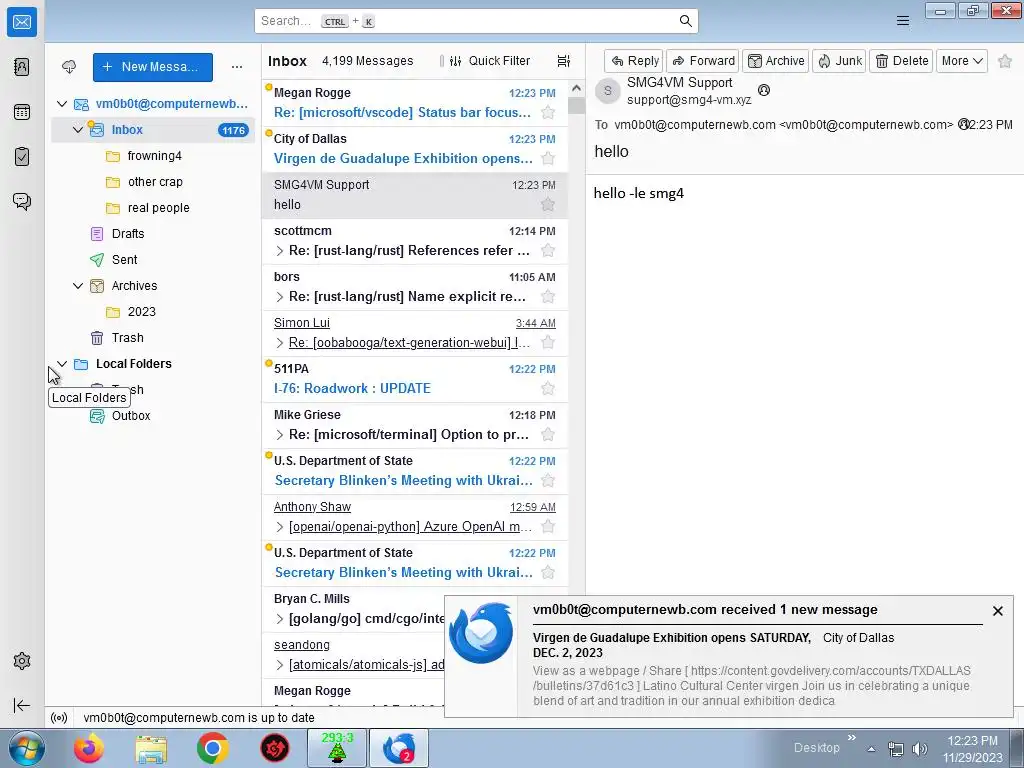Collapse the spaces toolbar arrow

[22, 705]
